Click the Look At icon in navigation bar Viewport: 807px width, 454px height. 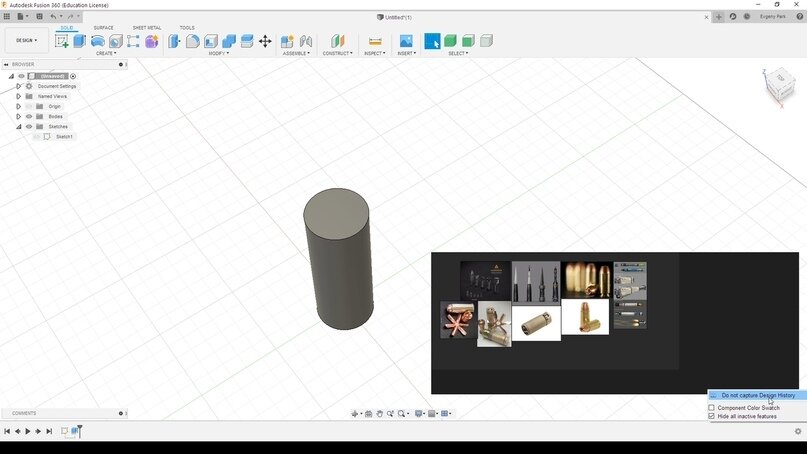(369, 413)
